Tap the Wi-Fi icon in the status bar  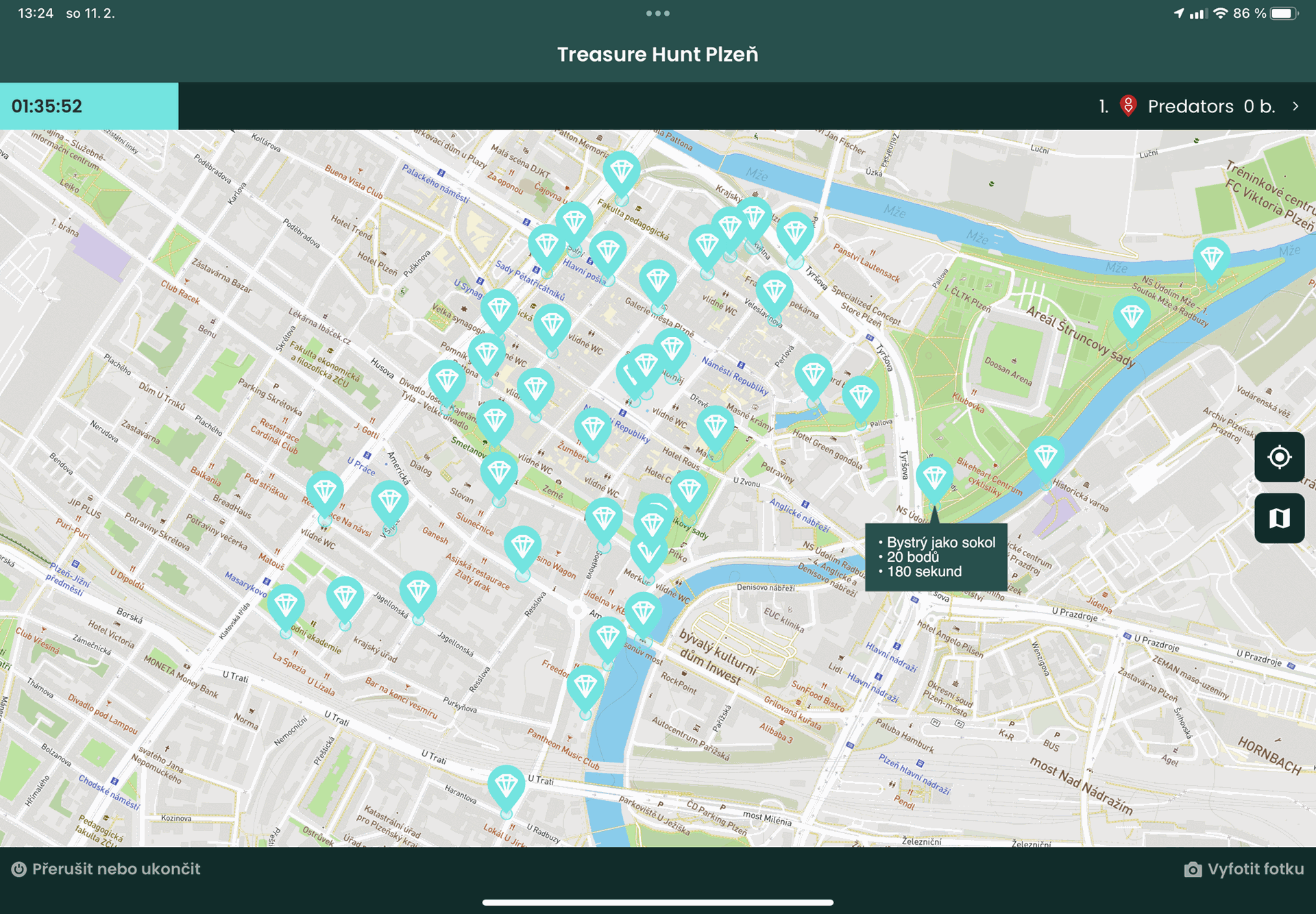[x=1220, y=13]
